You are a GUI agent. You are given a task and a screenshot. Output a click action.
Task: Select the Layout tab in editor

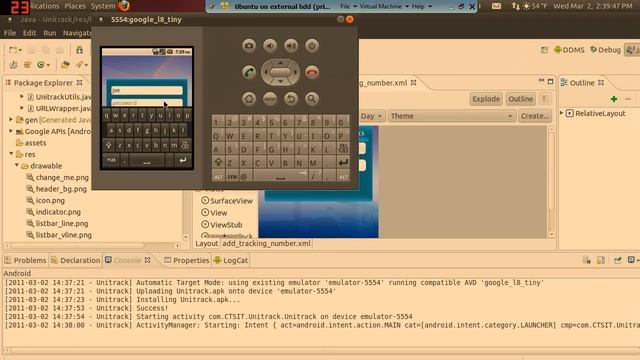point(207,243)
